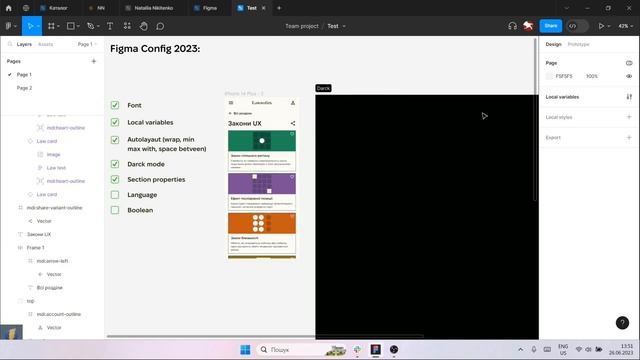The image size is (640, 360).
Task: Uncheck the Section properties checkbox
Action: tap(115, 179)
